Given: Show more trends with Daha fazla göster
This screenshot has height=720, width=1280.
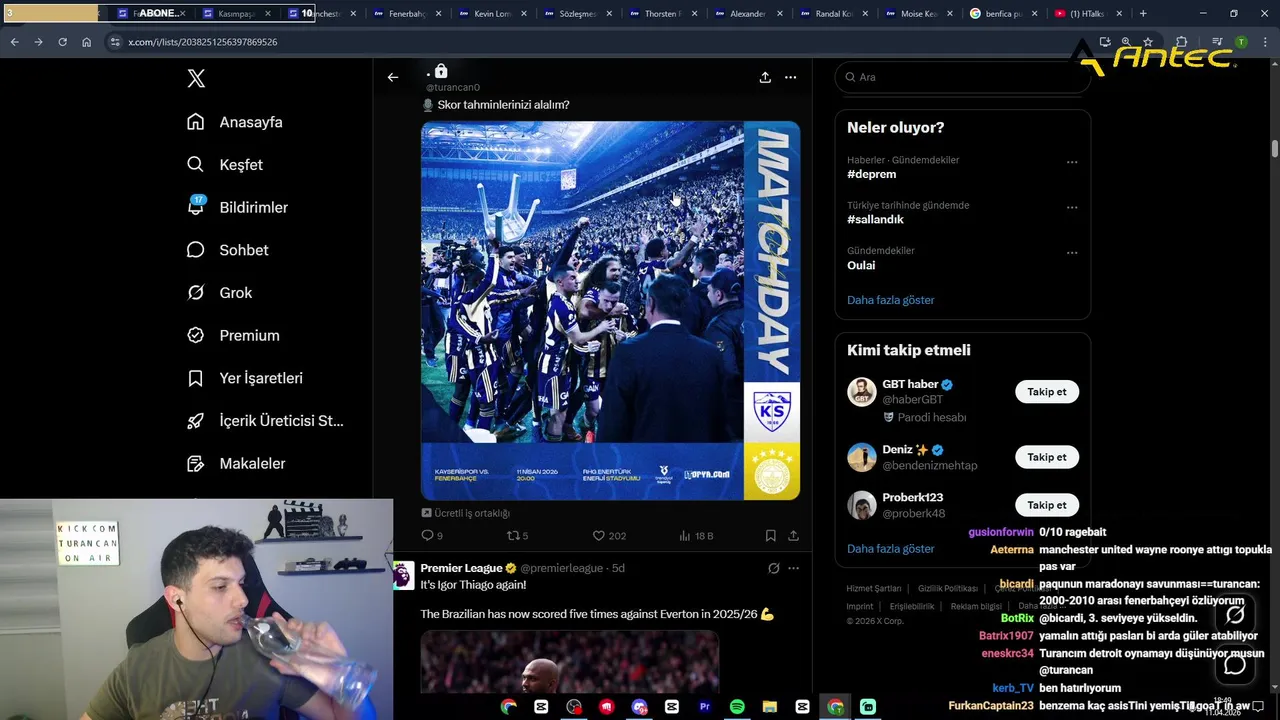Looking at the screenshot, I should pos(891,300).
